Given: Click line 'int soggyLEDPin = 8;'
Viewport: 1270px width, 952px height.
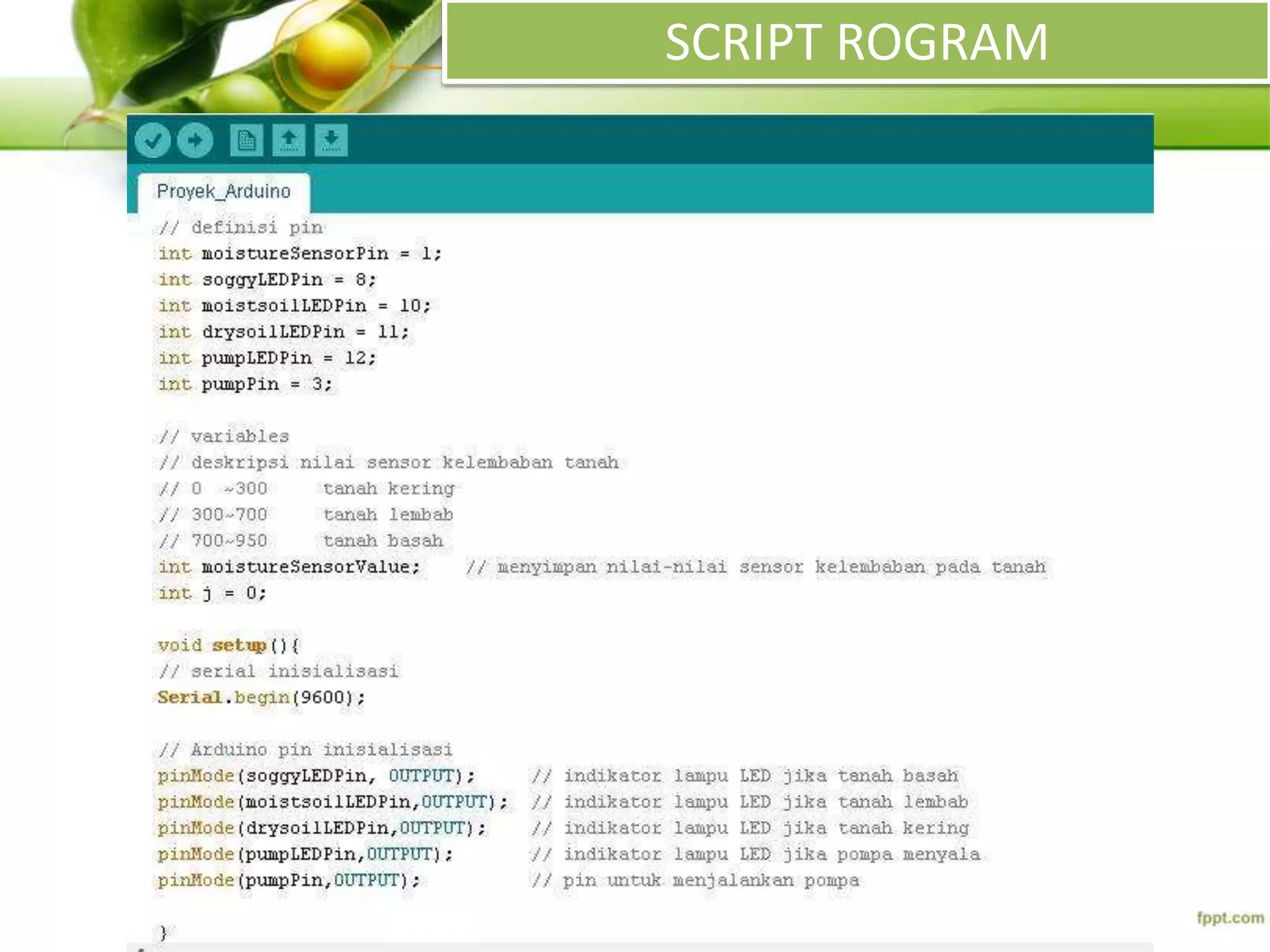Looking at the screenshot, I should 267,280.
